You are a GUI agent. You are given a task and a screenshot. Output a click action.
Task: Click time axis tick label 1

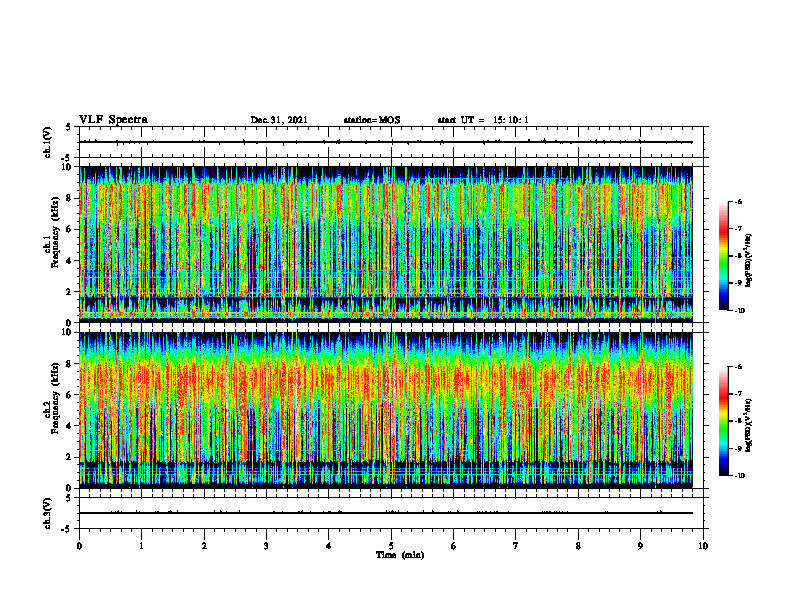(141, 546)
